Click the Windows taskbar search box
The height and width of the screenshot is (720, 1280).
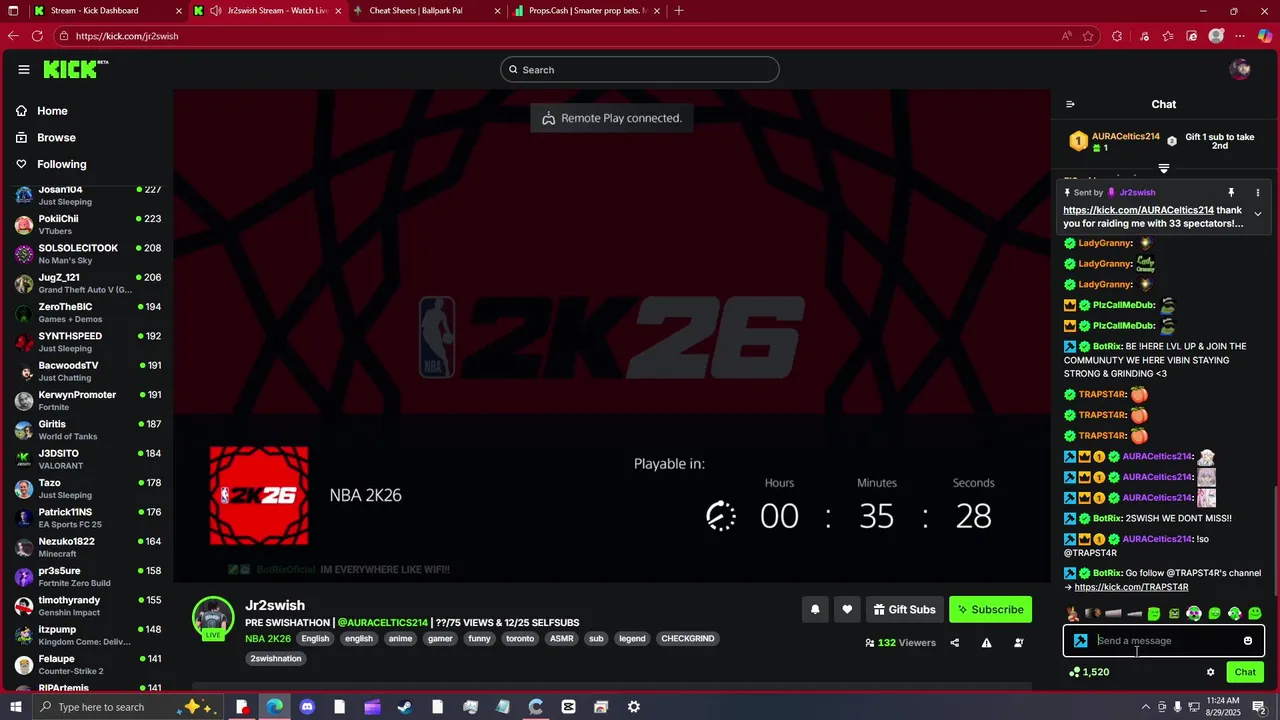(x=130, y=707)
